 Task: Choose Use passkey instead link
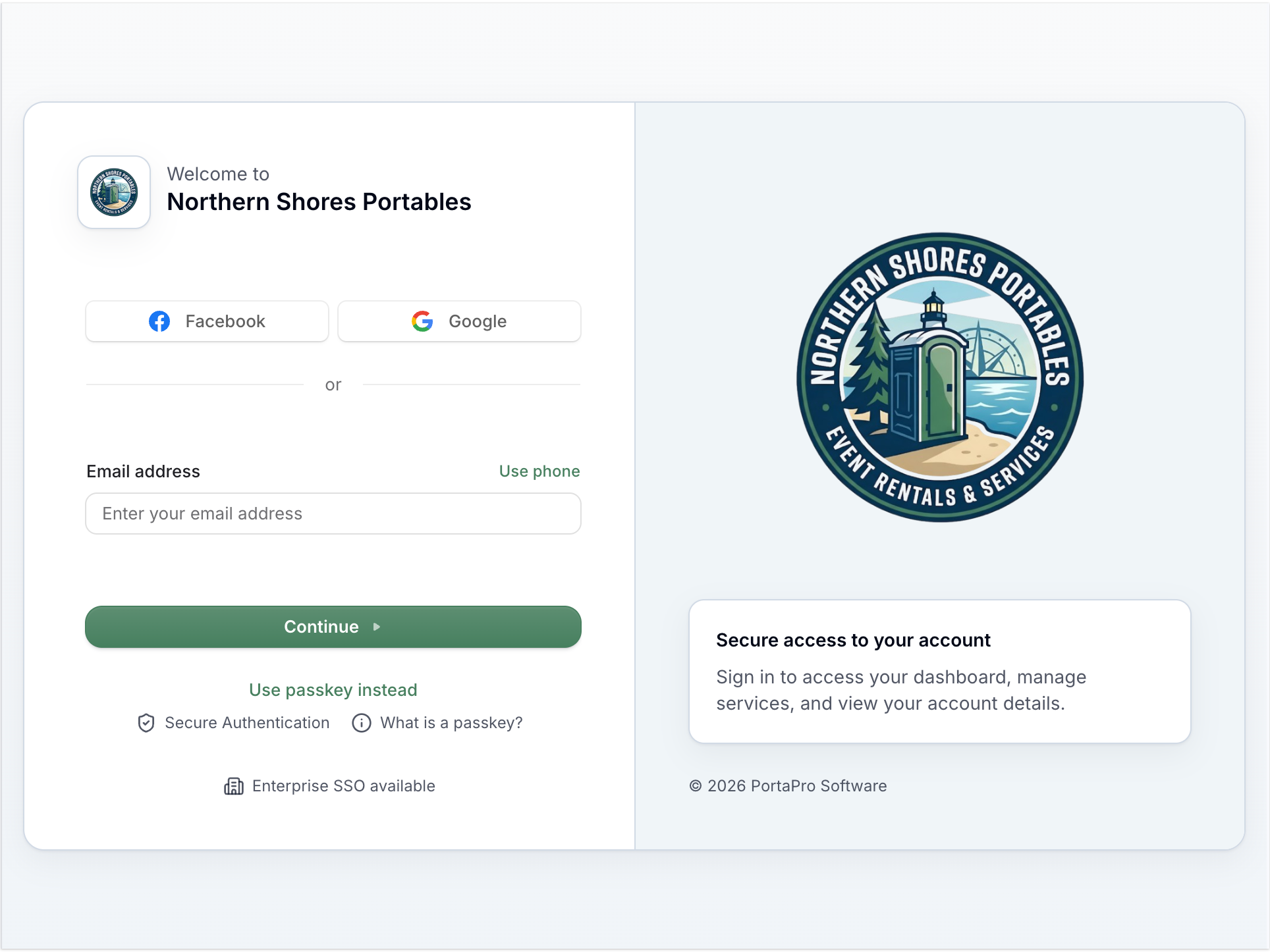(333, 690)
